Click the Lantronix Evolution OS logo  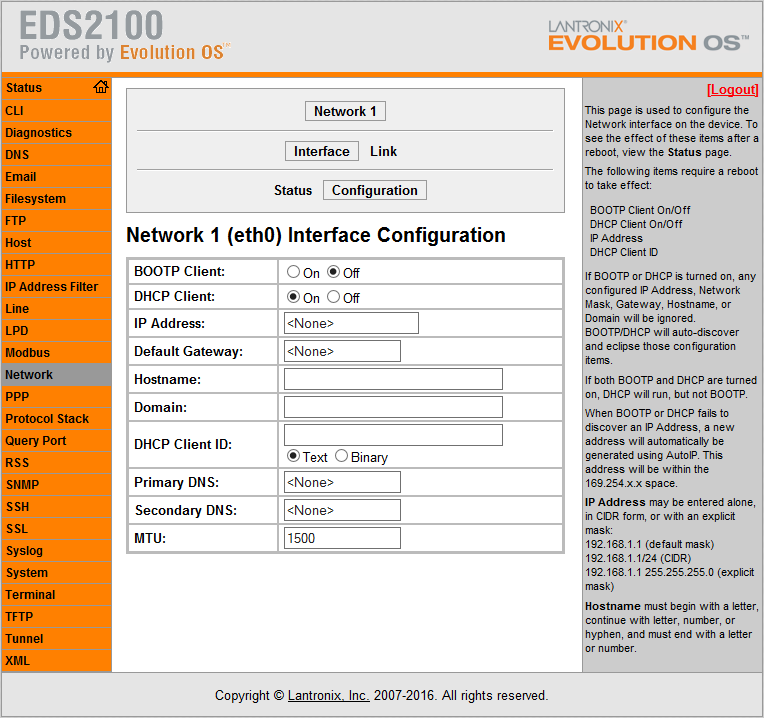pos(649,36)
